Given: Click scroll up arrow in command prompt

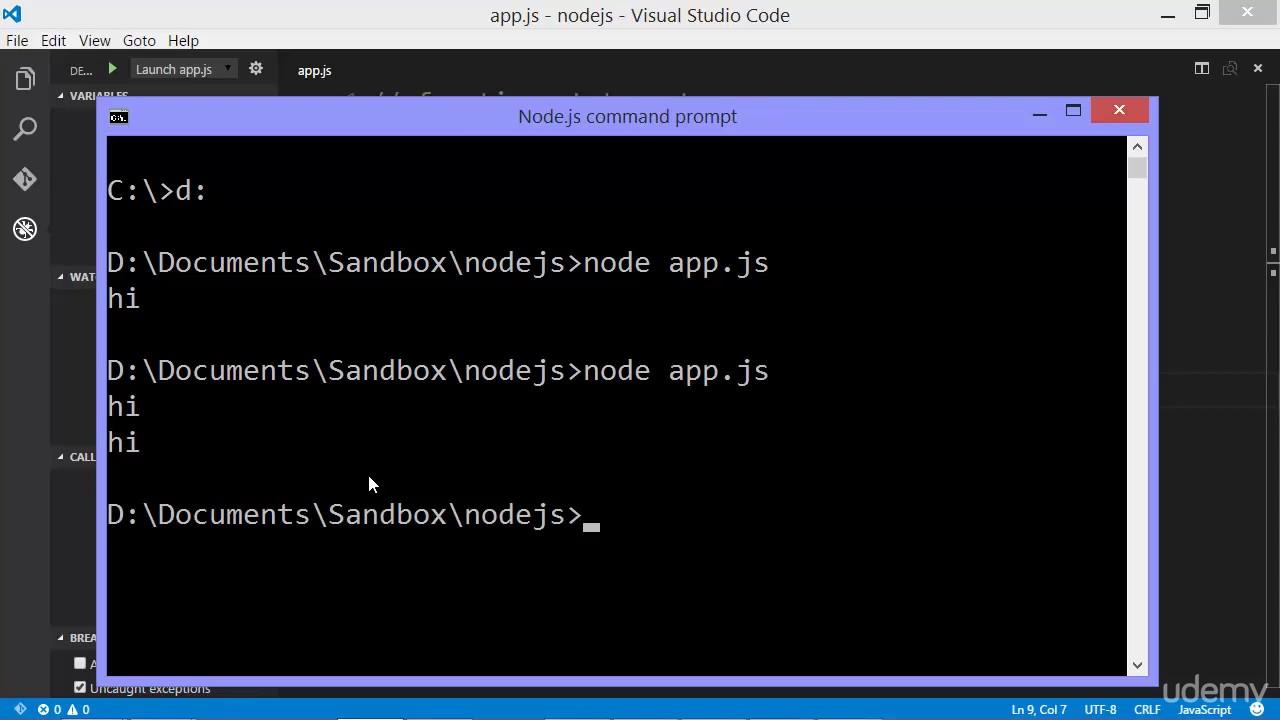Looking at the screenshot, I should click(1137, 147).
